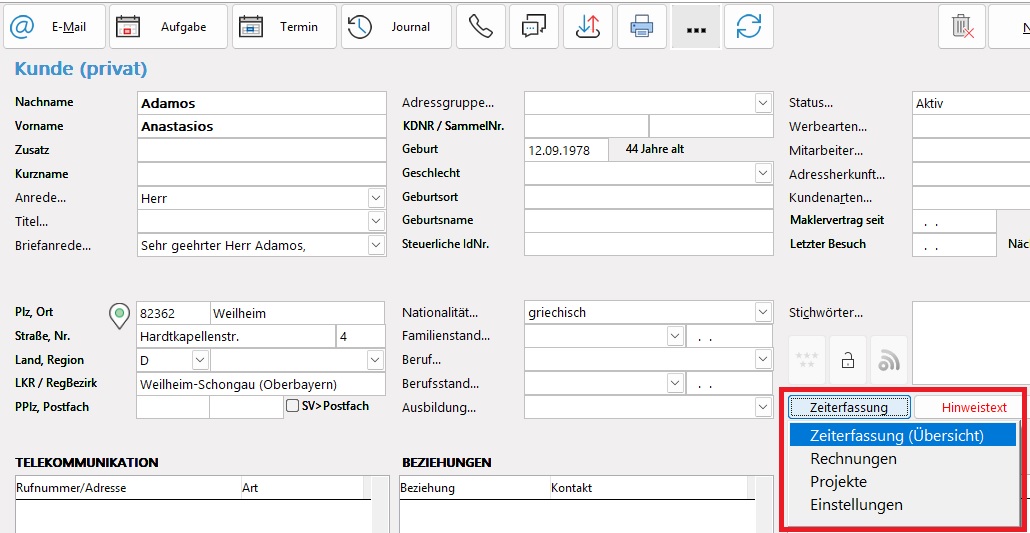Viewport: 1030px width, 533px height.
Task: Select Einstellungen menu entry
Action: click(x=856, y=505)
